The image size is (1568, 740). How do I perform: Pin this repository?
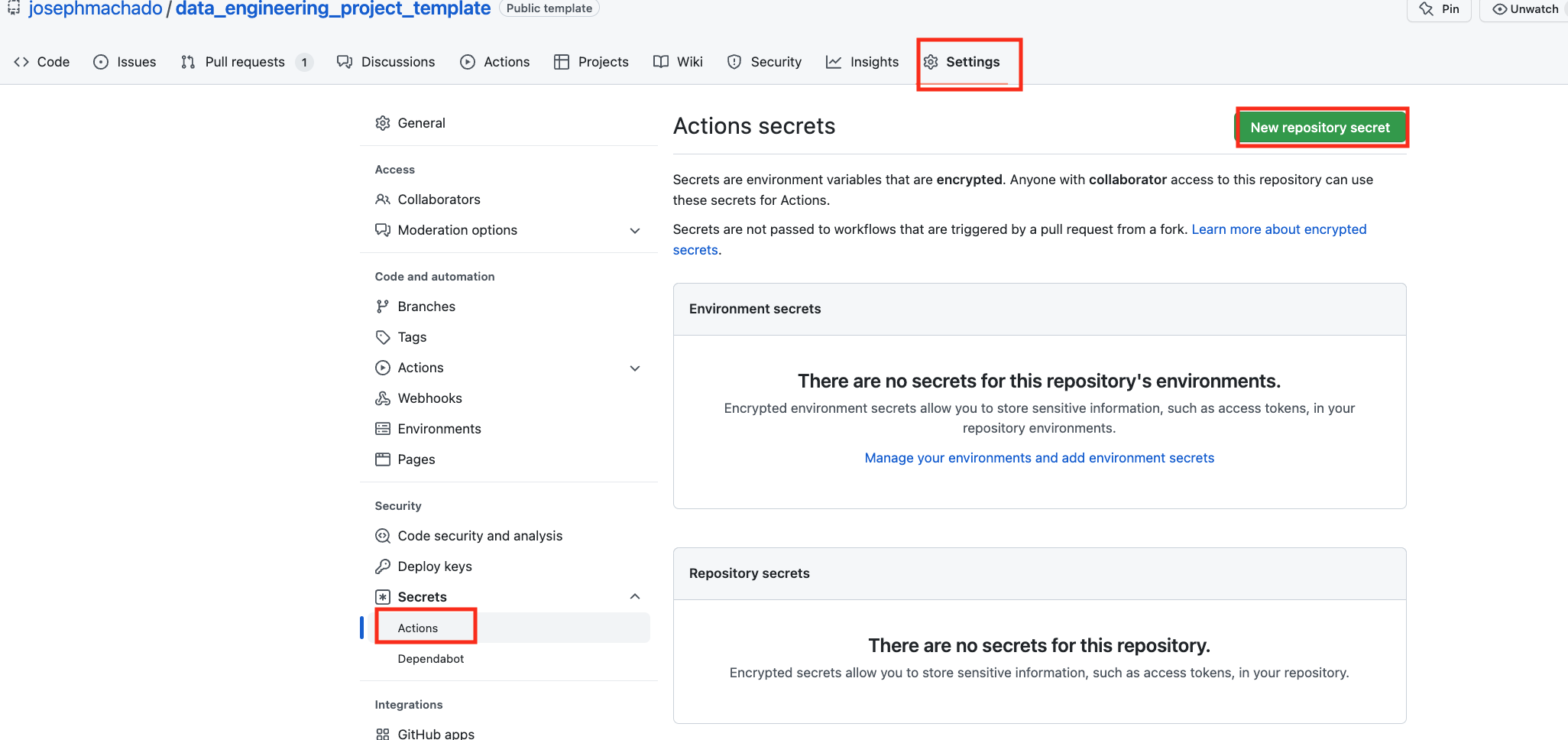click(1440, 9)
